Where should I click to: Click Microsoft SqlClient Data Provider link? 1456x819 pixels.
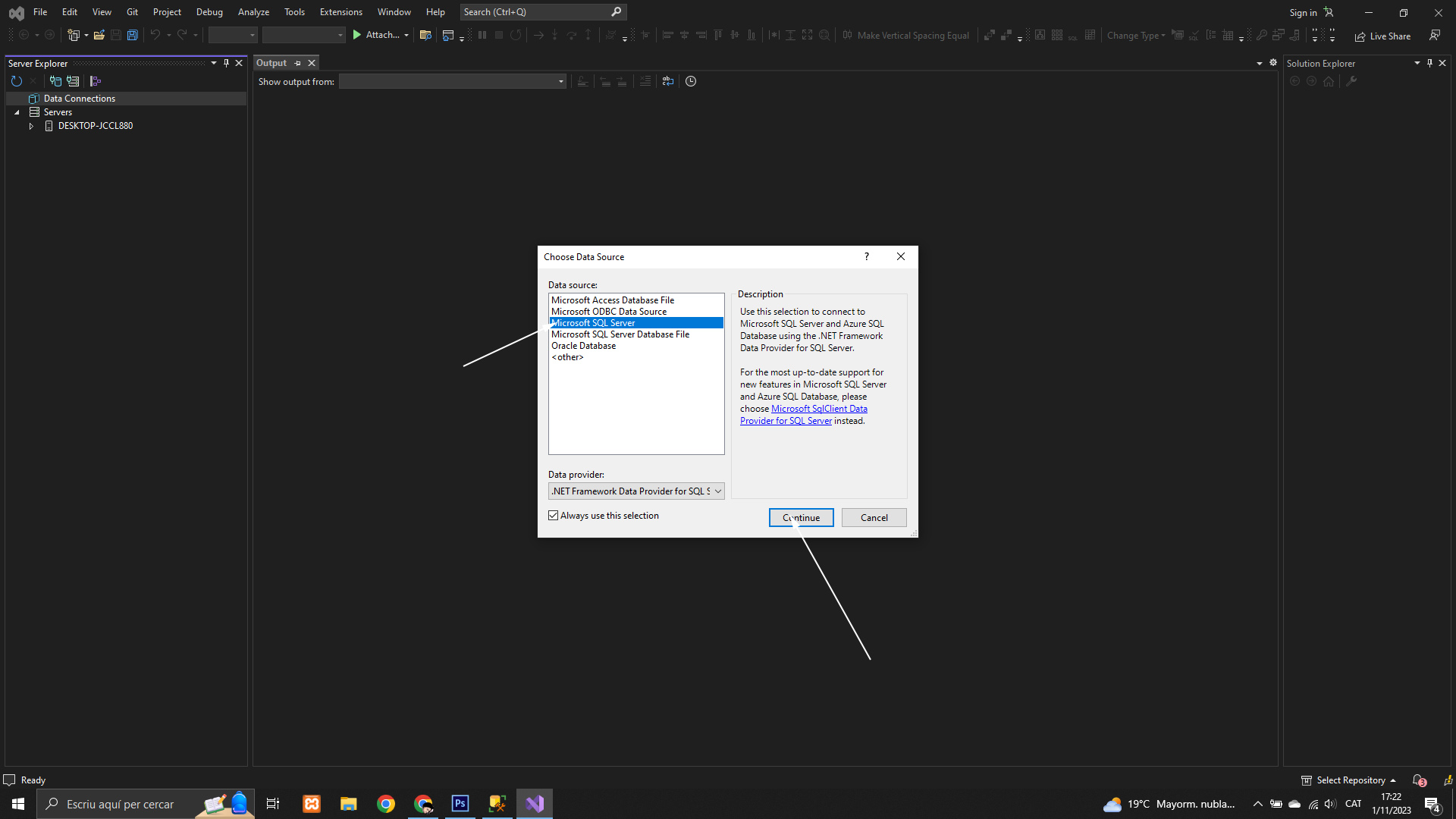click(819, 409)
